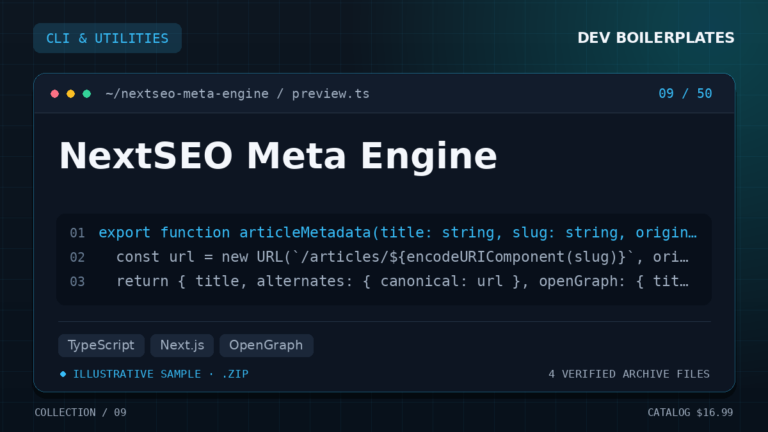
Task: Click the red window dot
Action: point(55,94)
